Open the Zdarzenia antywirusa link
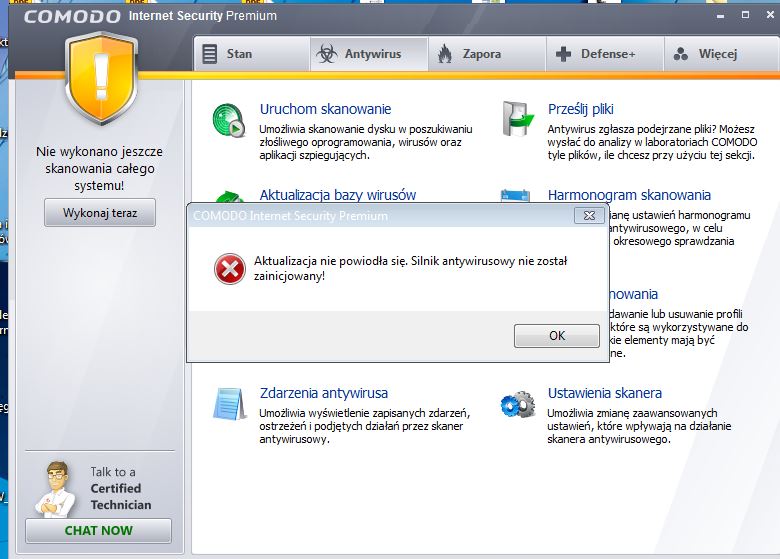Image resolution: width=780 pixels, height=559 pixels. pos(323,393)
